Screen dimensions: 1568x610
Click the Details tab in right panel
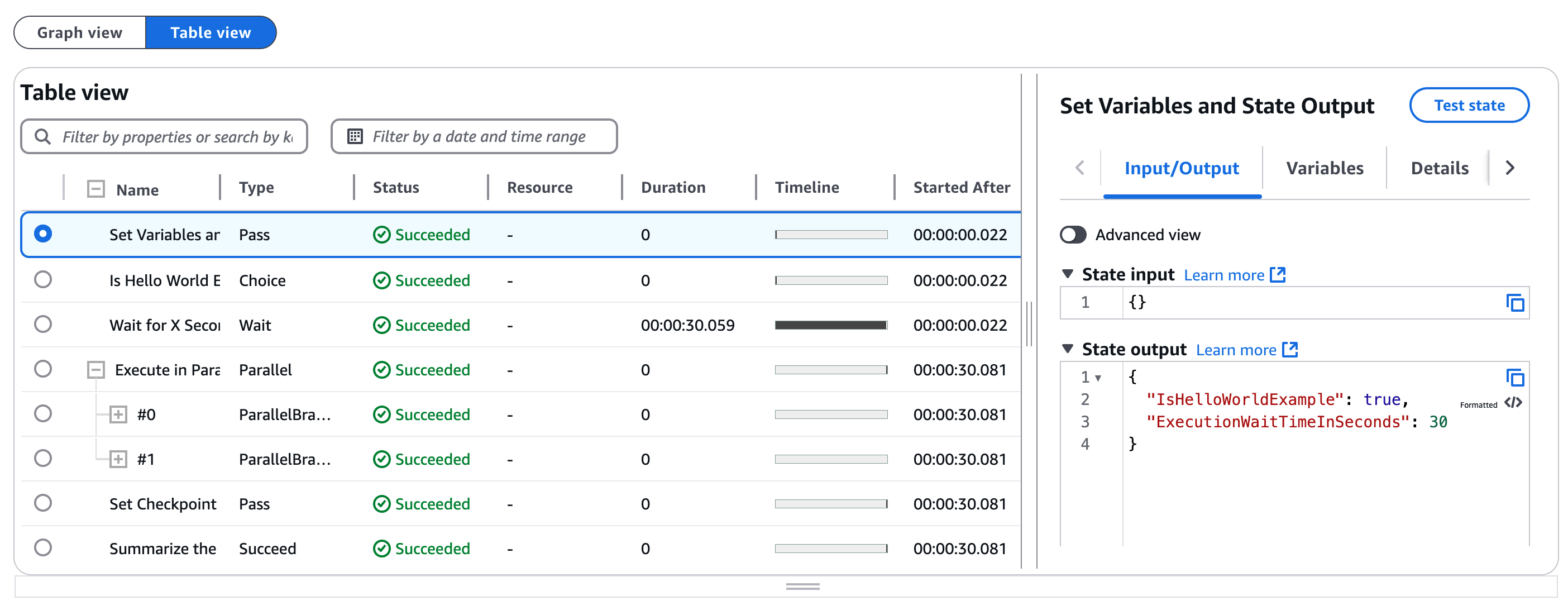point(1440,168)
